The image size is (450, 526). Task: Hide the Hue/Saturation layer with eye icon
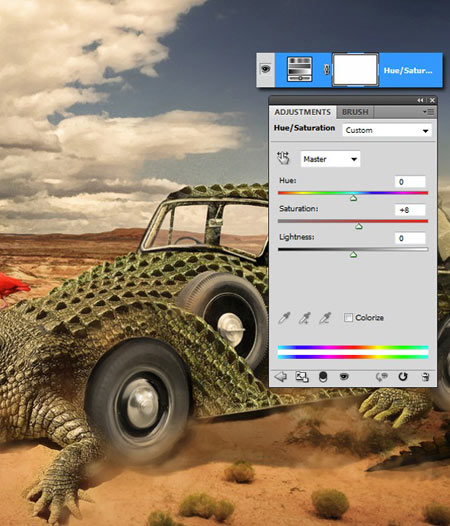click(x=265, y=69)
